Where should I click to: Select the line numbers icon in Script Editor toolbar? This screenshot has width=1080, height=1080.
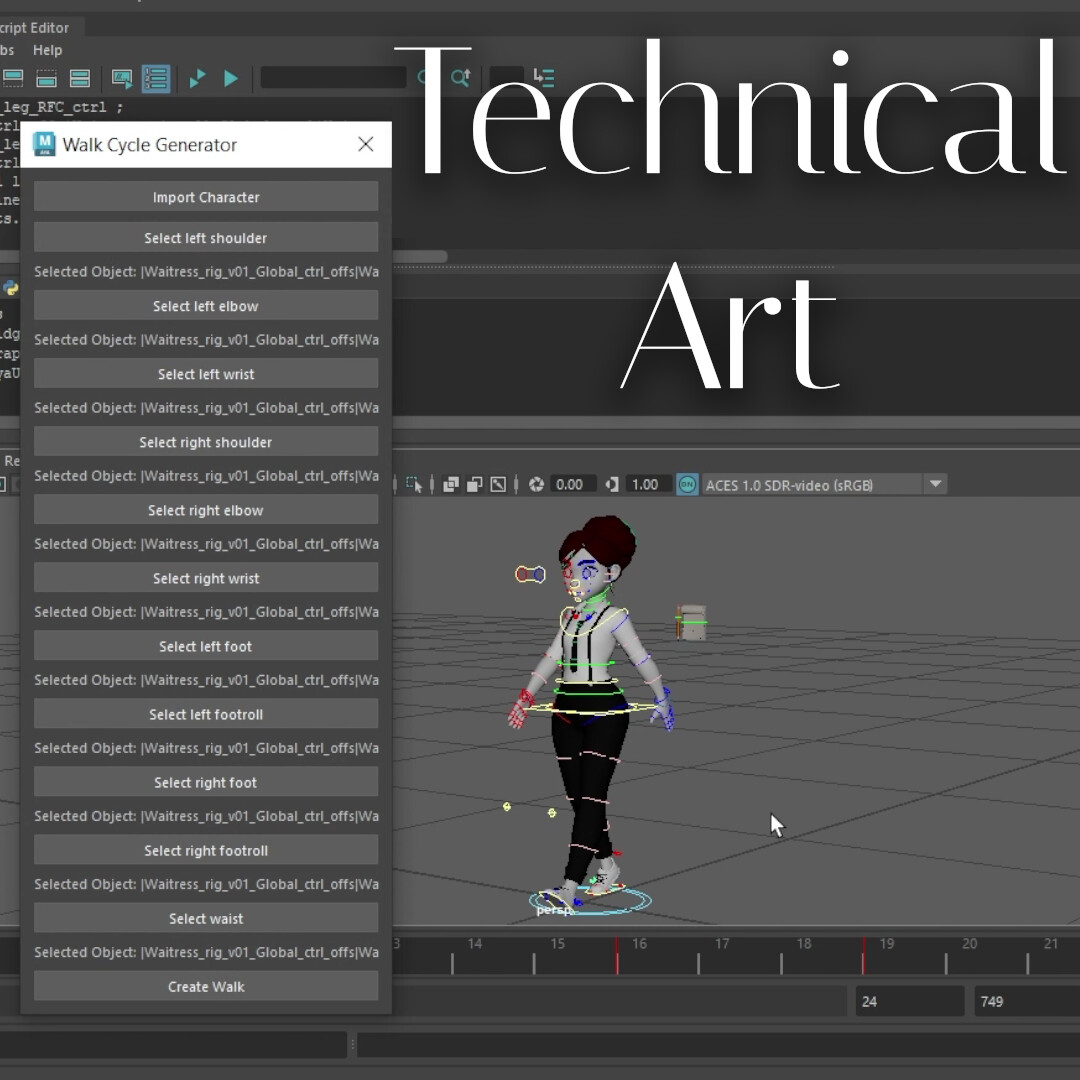156,78
